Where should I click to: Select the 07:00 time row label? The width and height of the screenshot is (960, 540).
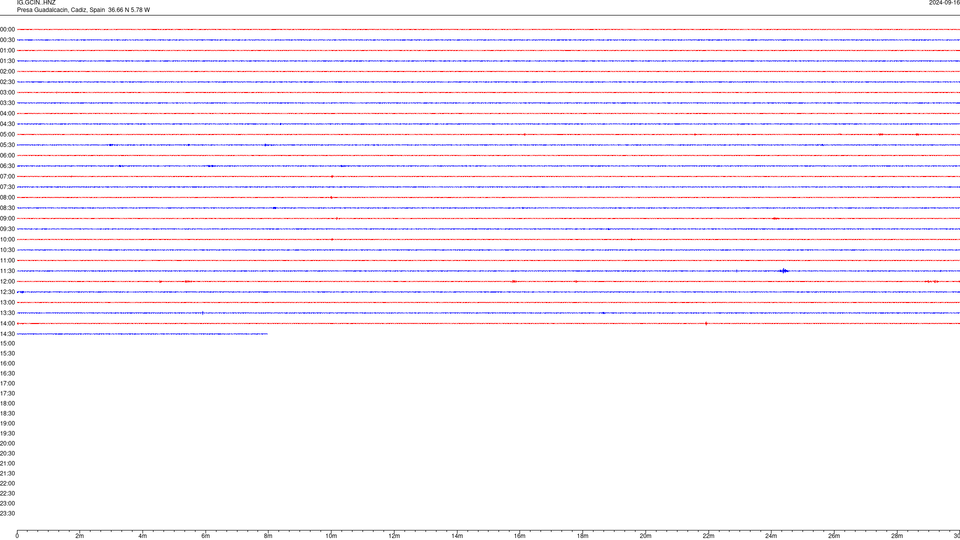(7, 176)
